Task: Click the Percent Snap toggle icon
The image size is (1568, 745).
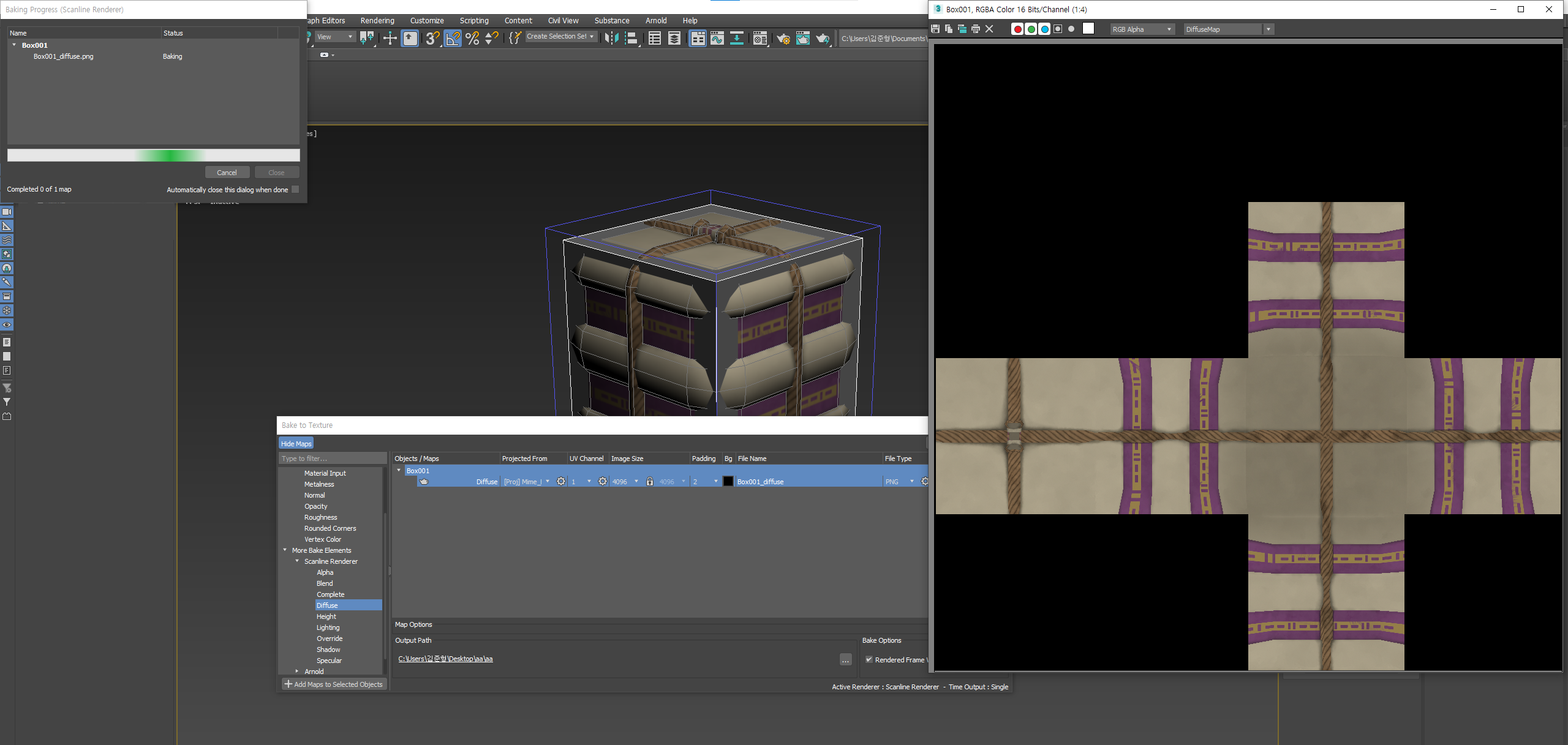Action: click(472, 39)
